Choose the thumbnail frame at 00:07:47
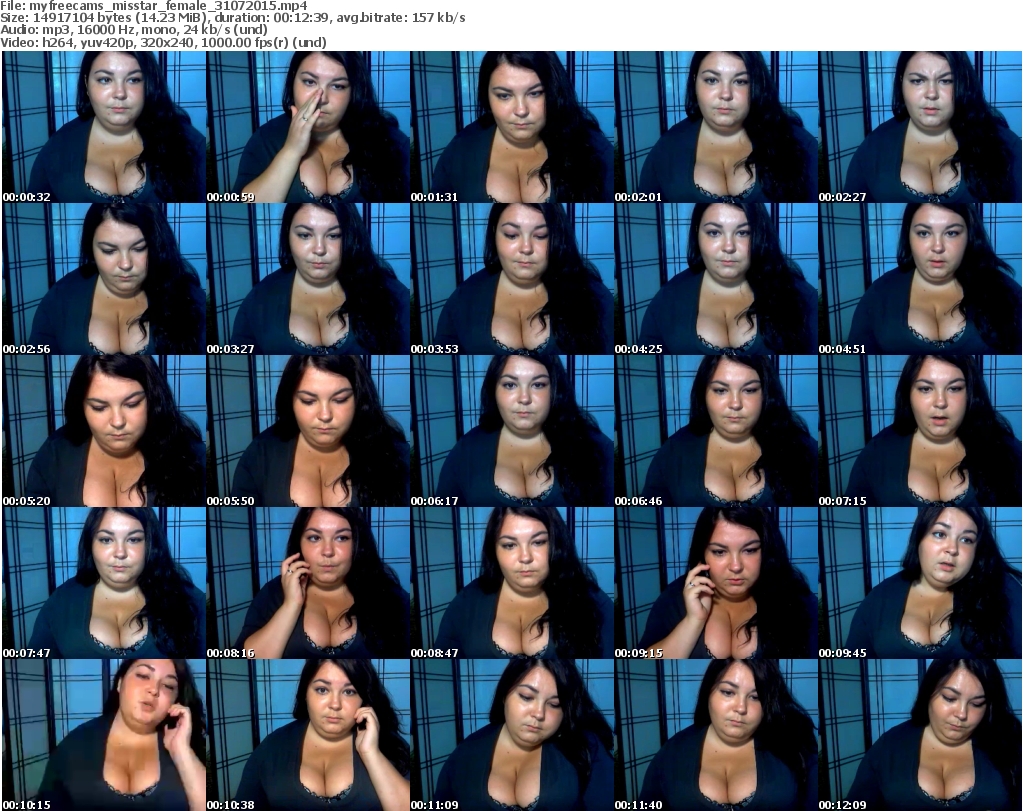 point(104,583)
